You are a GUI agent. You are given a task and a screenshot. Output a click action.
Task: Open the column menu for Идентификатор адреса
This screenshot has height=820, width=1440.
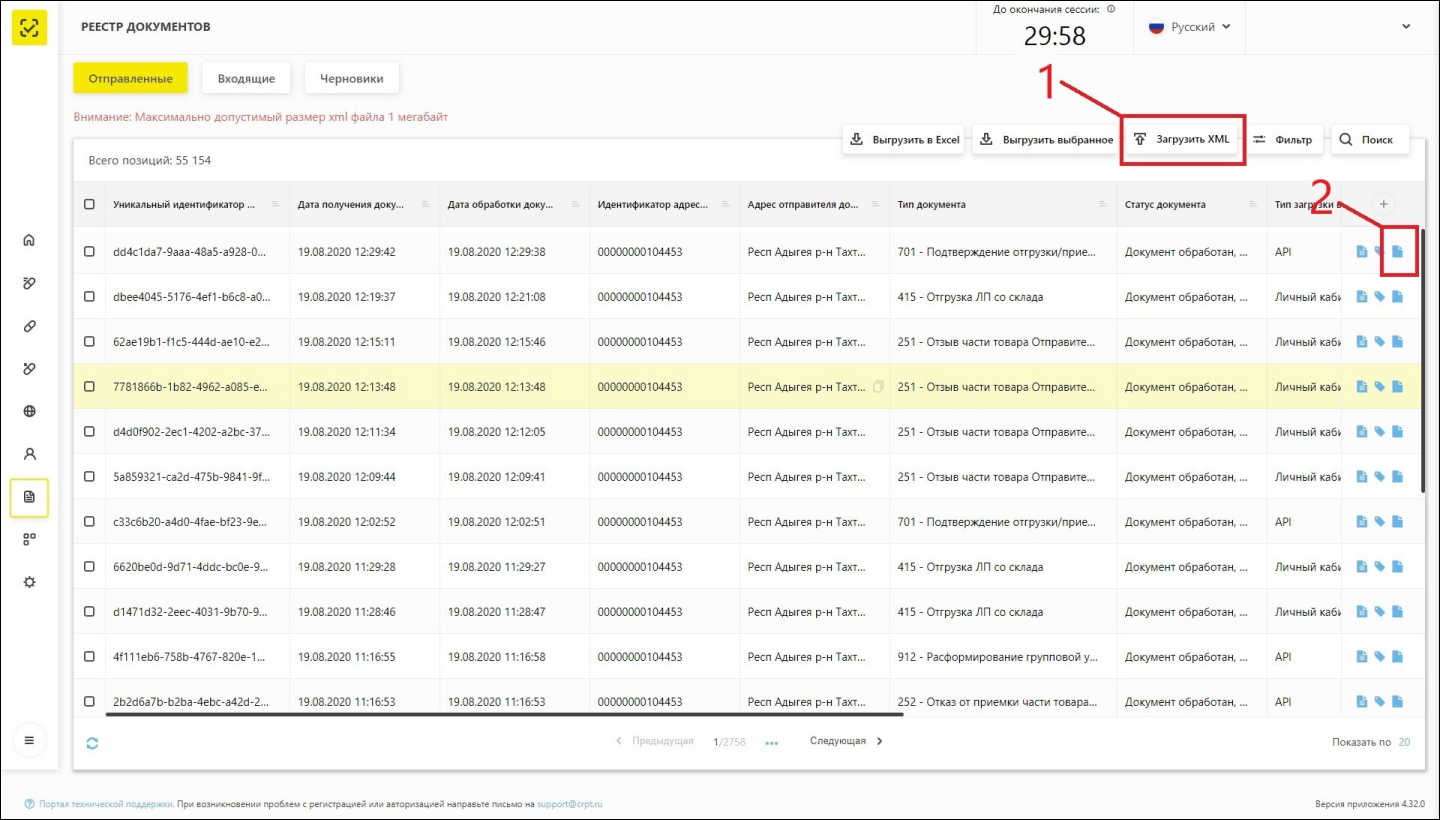click(x=726, y=204)
